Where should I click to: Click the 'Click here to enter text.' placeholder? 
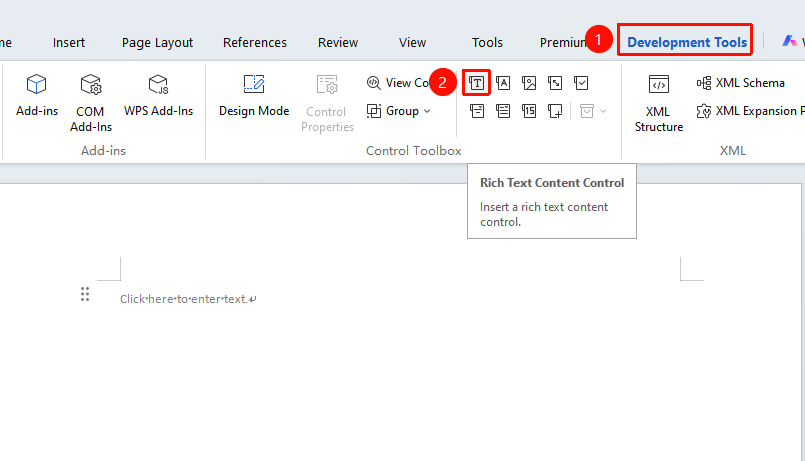pos(183,299)
